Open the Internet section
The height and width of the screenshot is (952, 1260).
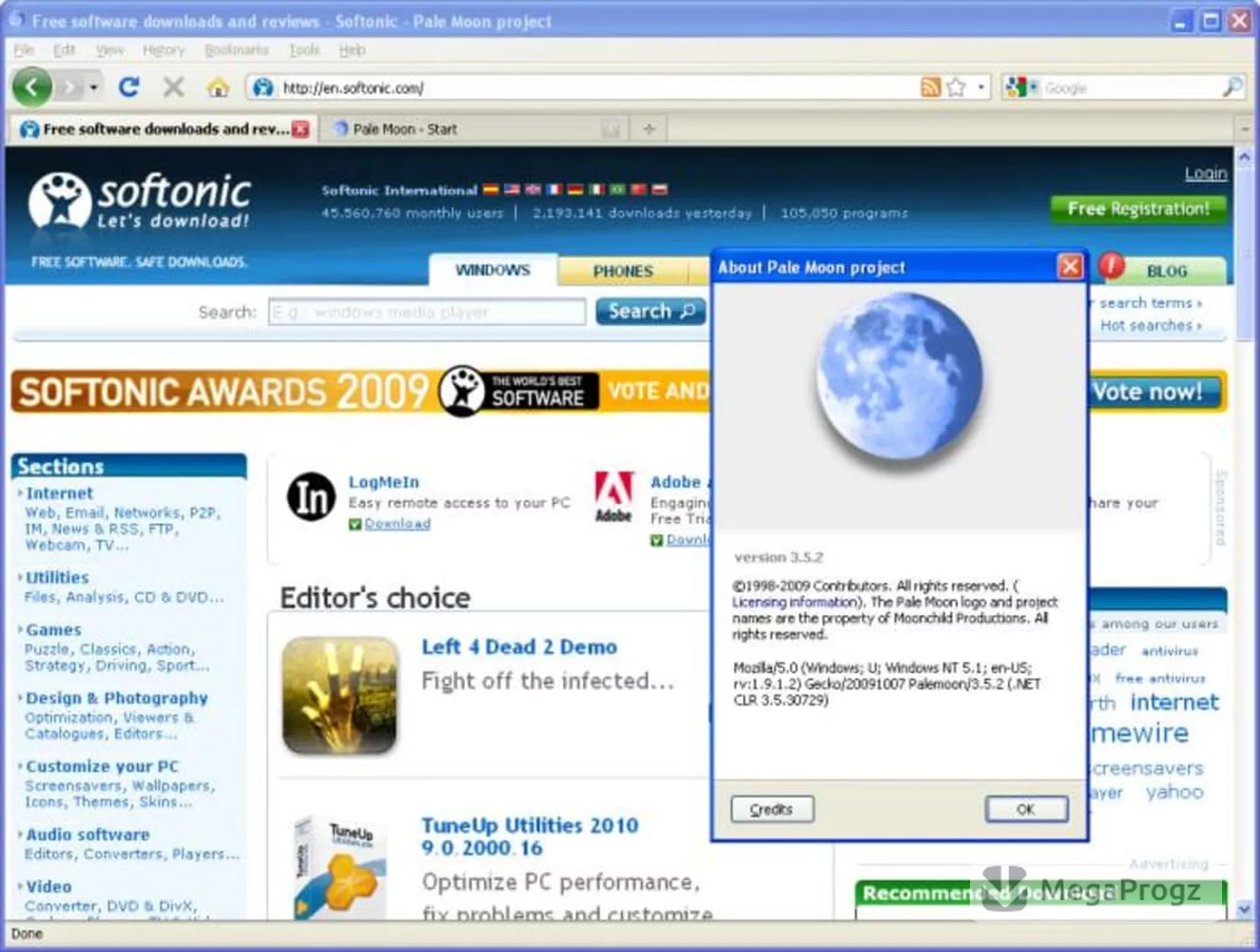pyautogui.click(x=59, y=493)
